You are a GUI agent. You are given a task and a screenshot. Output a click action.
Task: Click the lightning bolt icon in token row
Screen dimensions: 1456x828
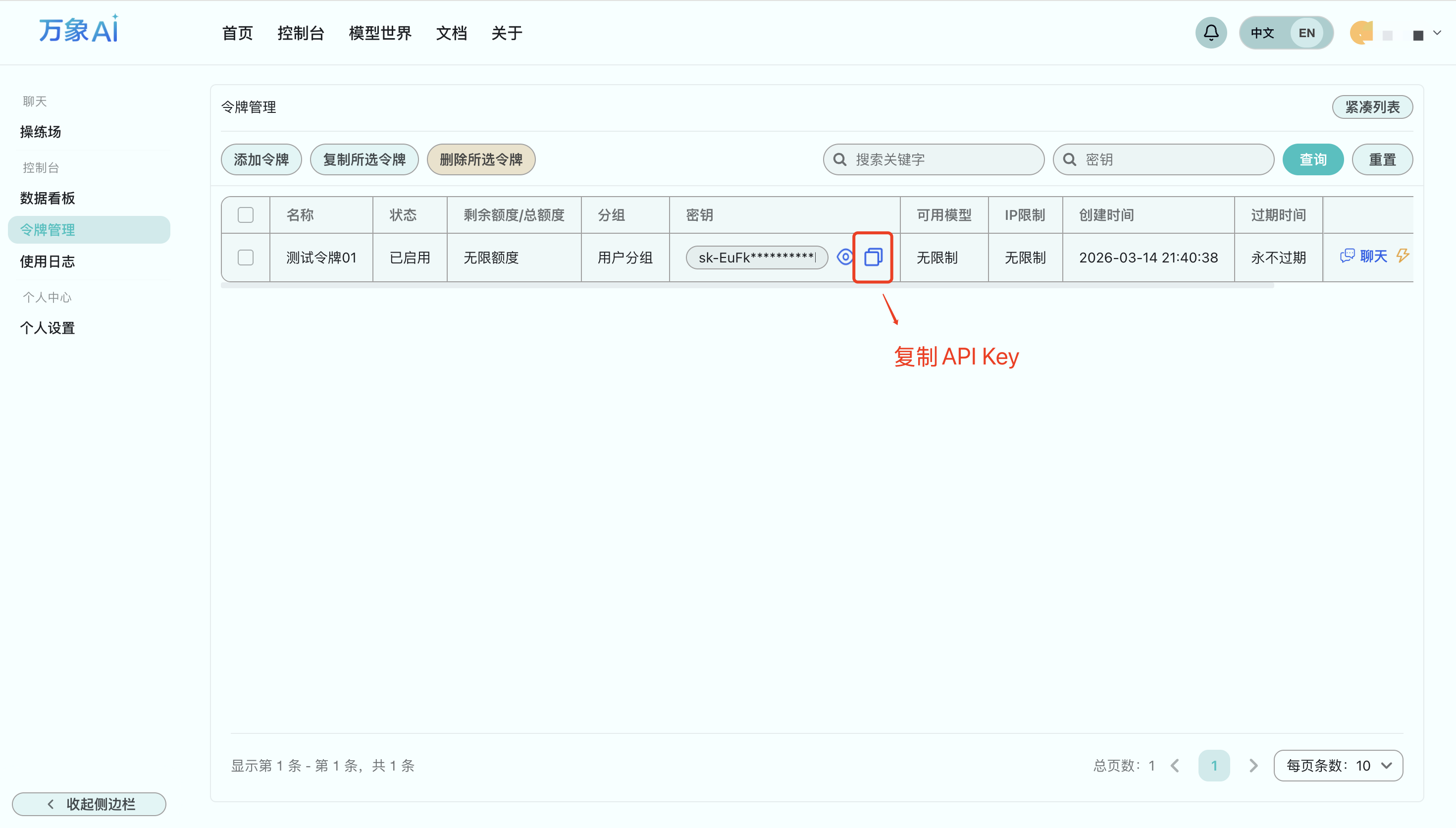(x=1403, y=256)
